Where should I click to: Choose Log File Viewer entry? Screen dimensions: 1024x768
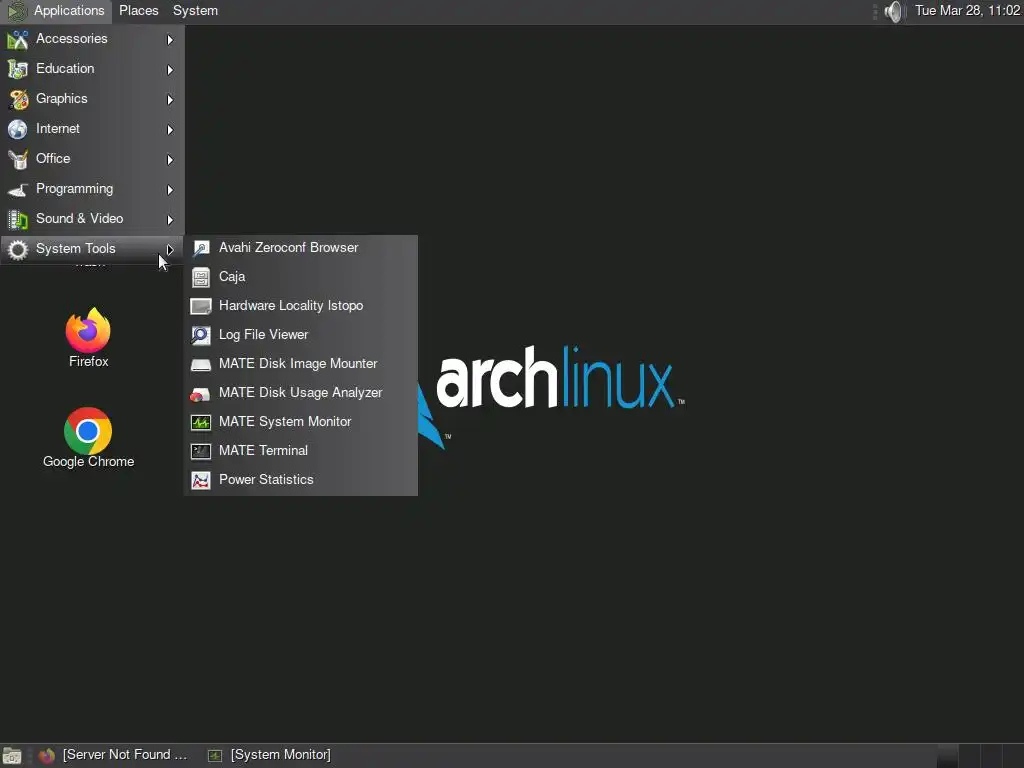pyautogui.click(x=301, y=335)
